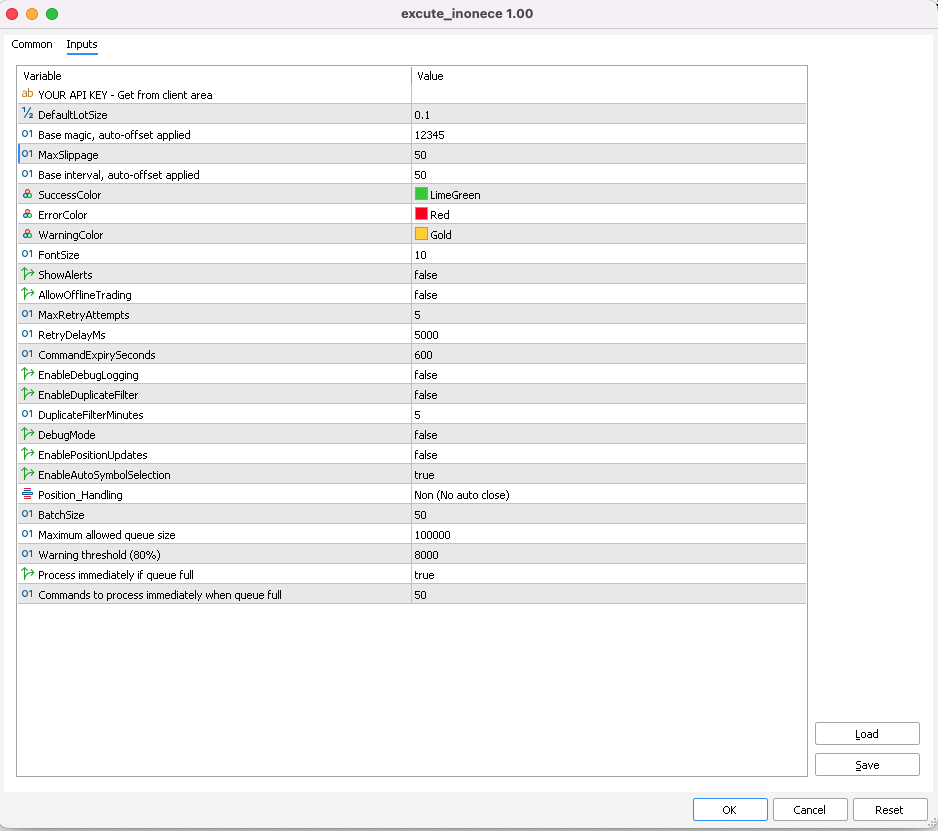This screenshot has width=938, height=831.
Task: Click the YOUR API KEY value field
Action: coord(608,95)
